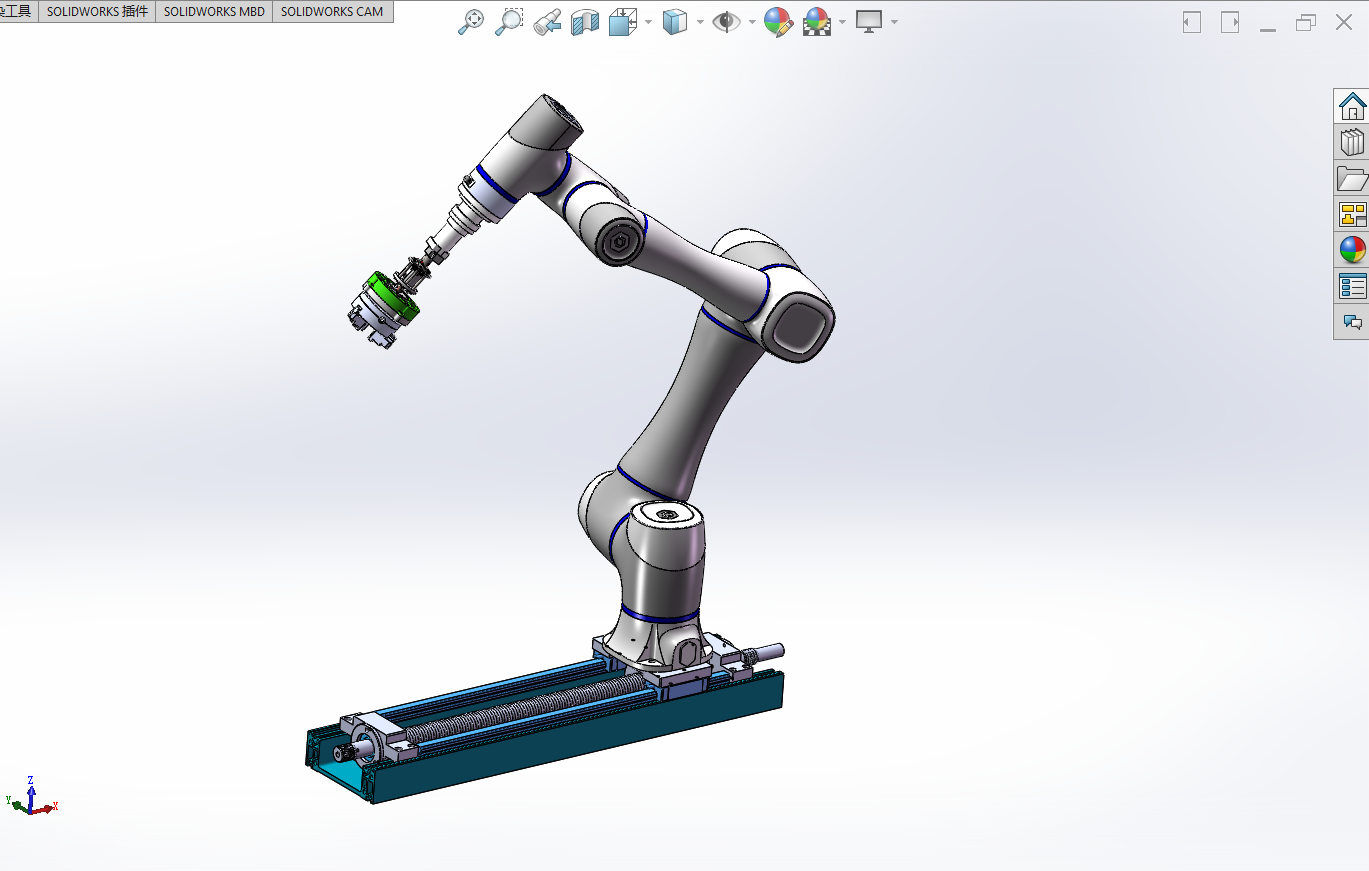Open File Explorer task pane folder tab

click(x=1352, y=178)
